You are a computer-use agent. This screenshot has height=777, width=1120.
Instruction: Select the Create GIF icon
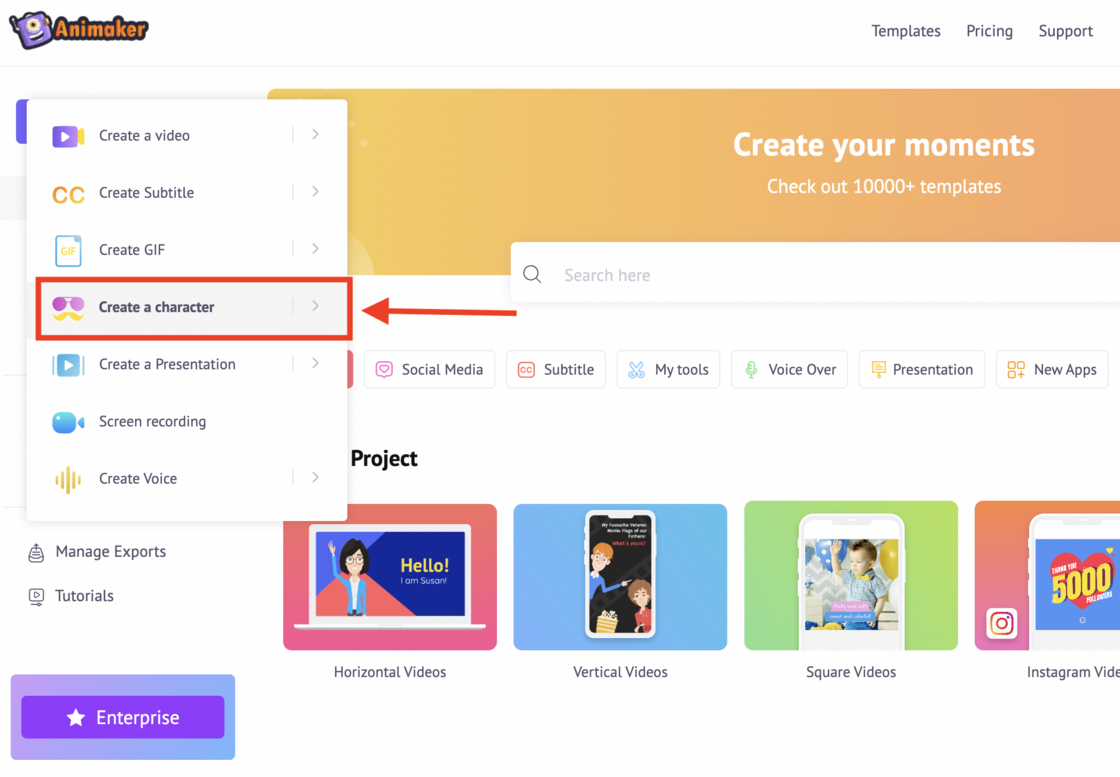(x=66, y=250)
